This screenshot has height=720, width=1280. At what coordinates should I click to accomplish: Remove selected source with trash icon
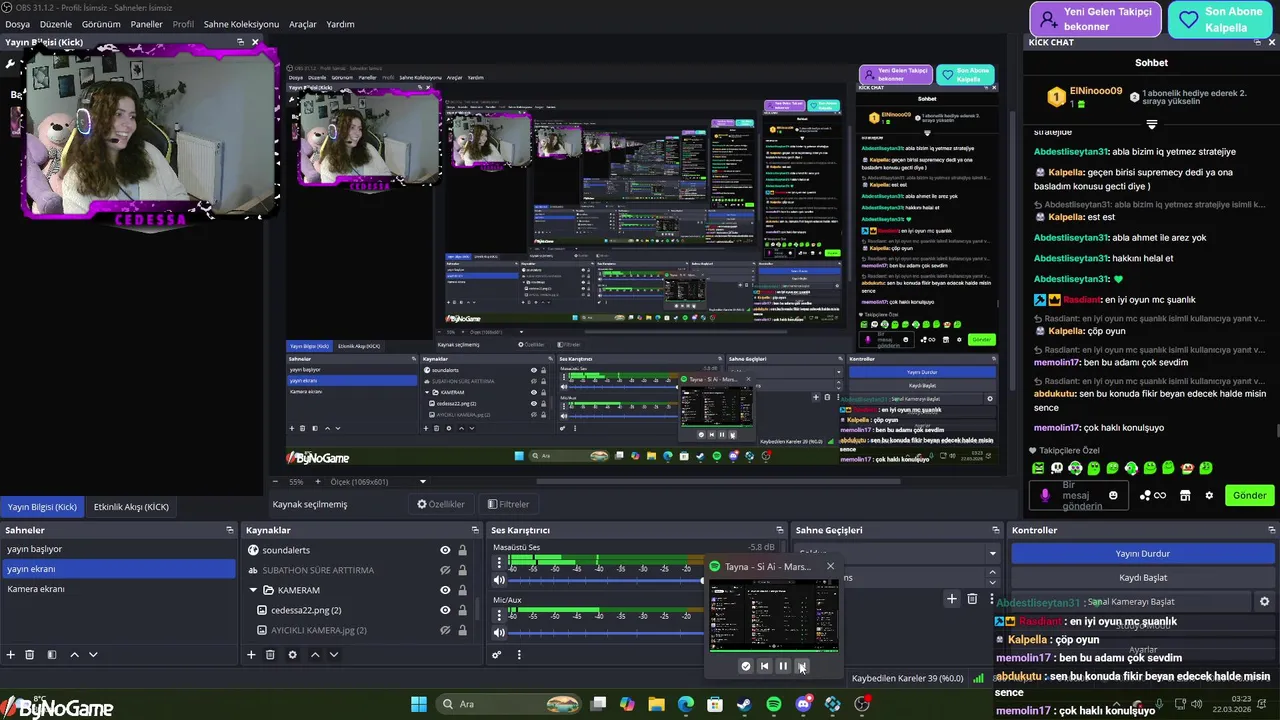[x=270, y=655]
